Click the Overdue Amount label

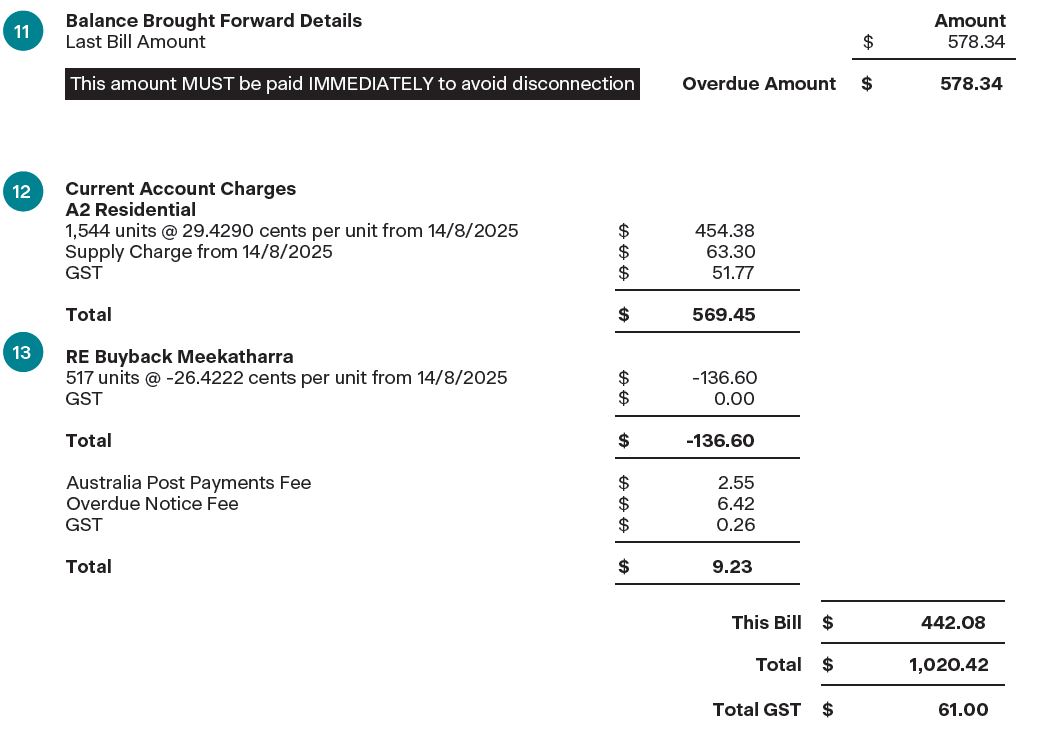[758, 84]
